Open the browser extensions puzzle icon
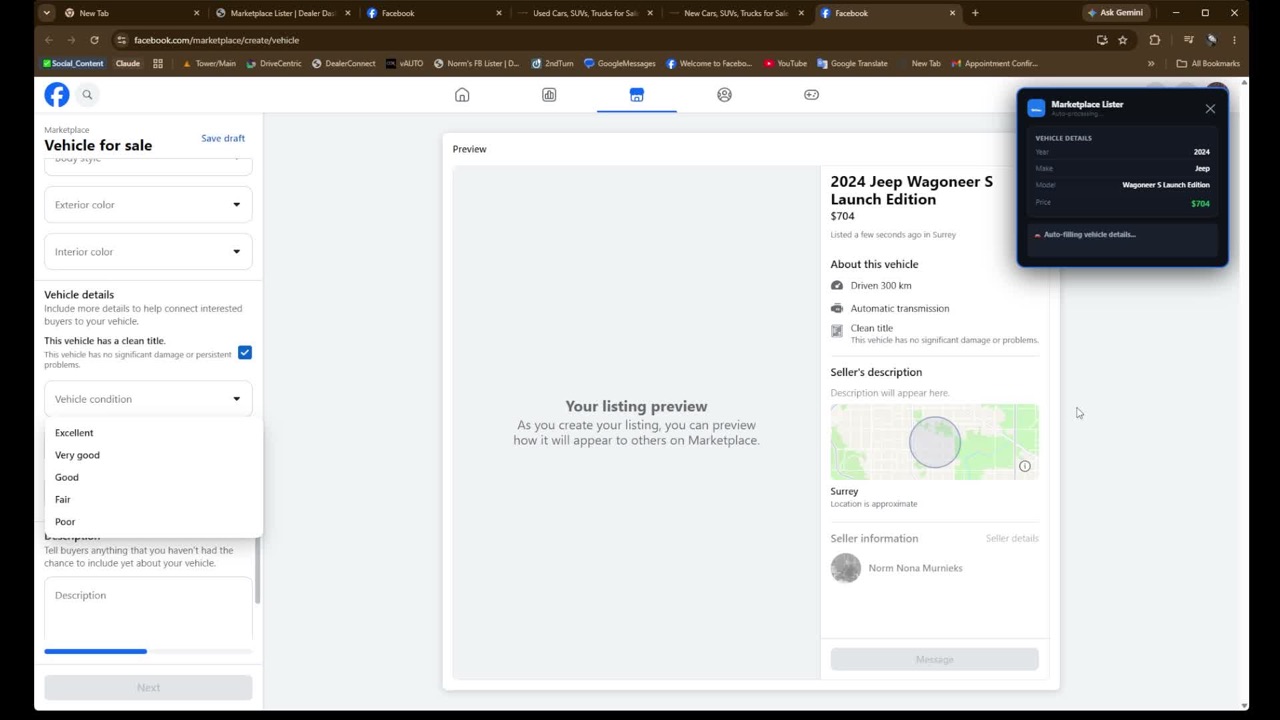This screenshot has height=720, width=1280. (x=1155, y=40)
